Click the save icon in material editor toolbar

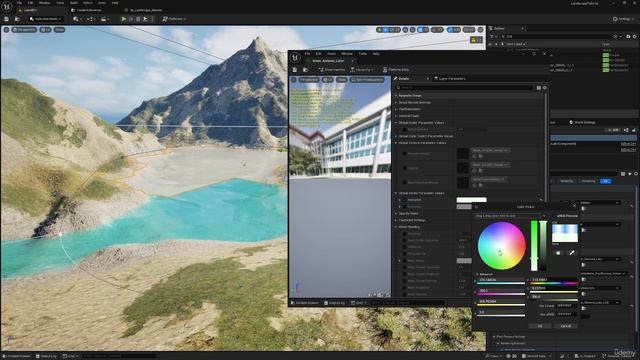[295, 70]
